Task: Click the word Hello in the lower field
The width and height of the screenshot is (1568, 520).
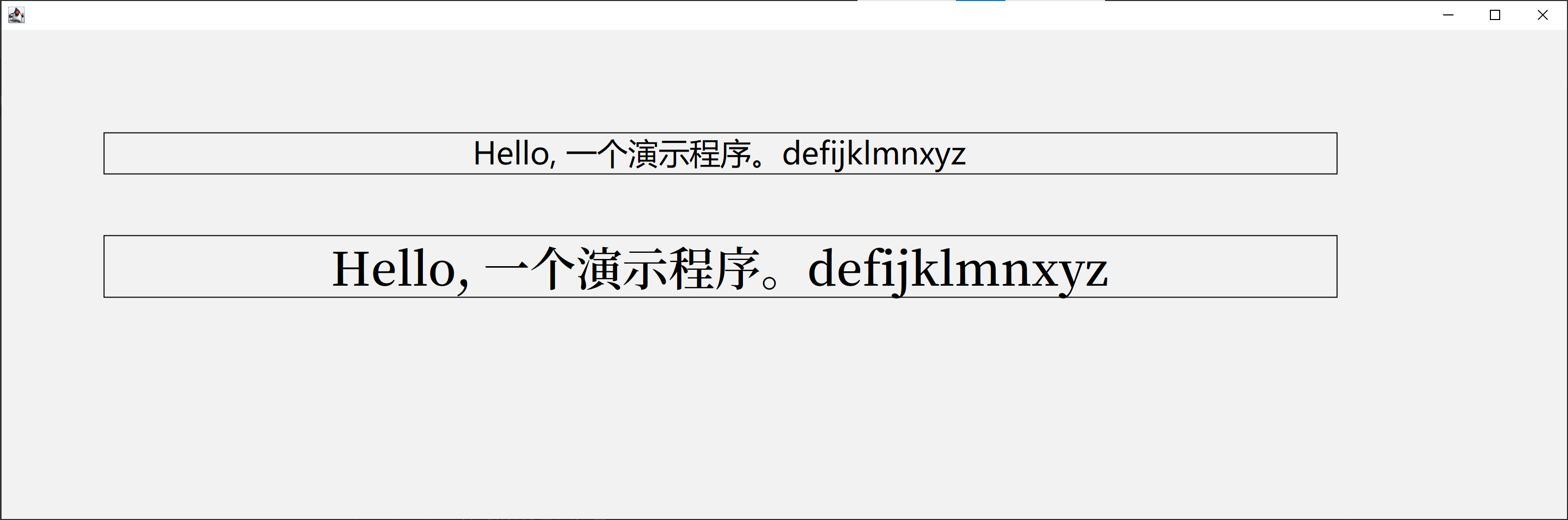Action: click(x=395, y=269)
